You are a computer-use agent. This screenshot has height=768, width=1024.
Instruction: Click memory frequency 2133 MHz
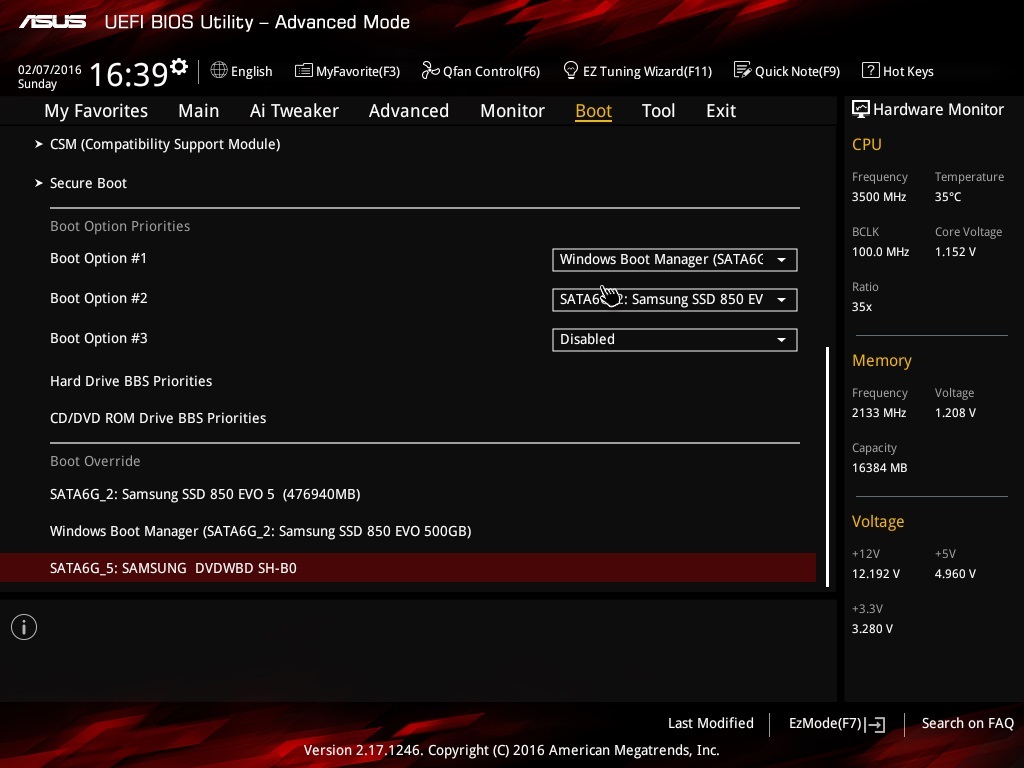pos(878,413)
